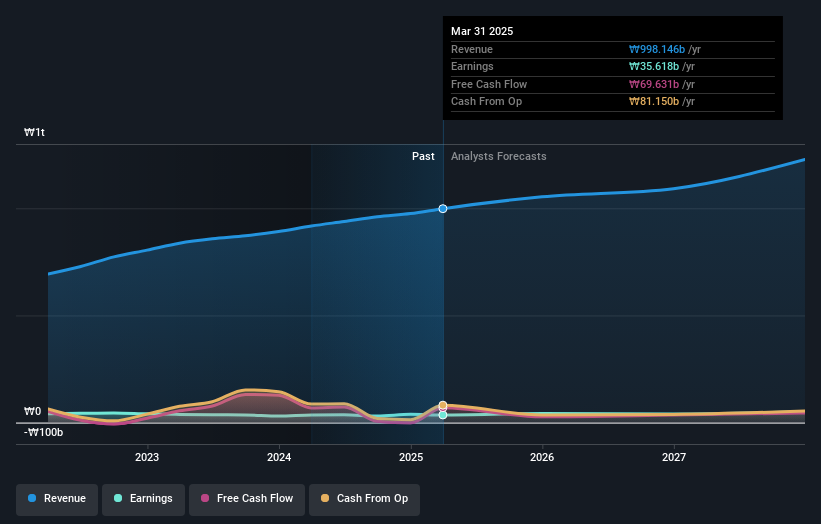Click the ₩1t y-axis label

(35, 132)
